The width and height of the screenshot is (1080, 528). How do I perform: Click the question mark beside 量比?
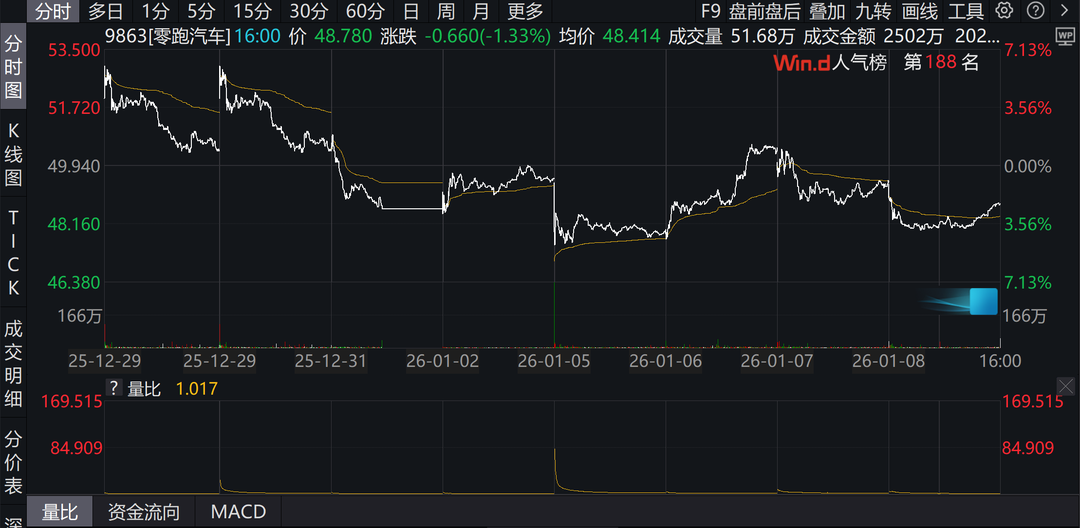[x=114, y=388]
